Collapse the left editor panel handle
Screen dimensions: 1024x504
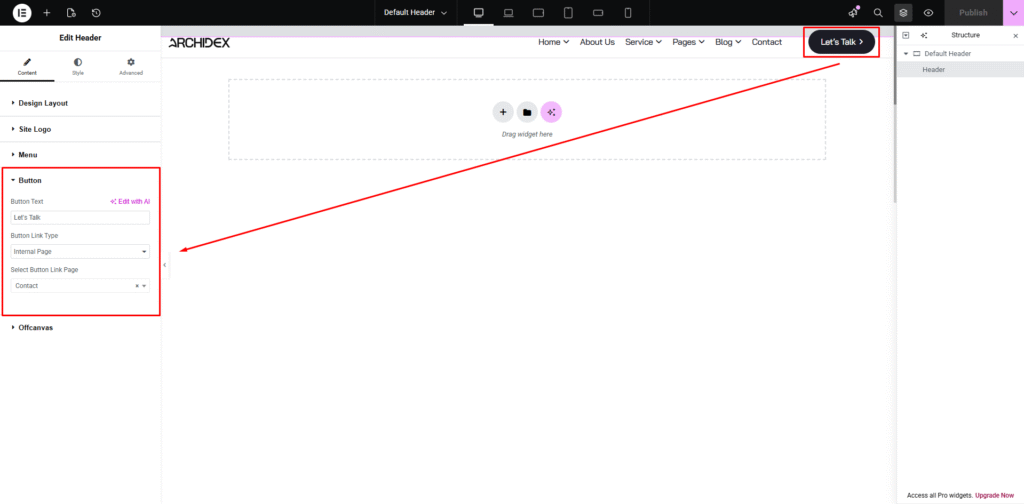coord(164,265)
